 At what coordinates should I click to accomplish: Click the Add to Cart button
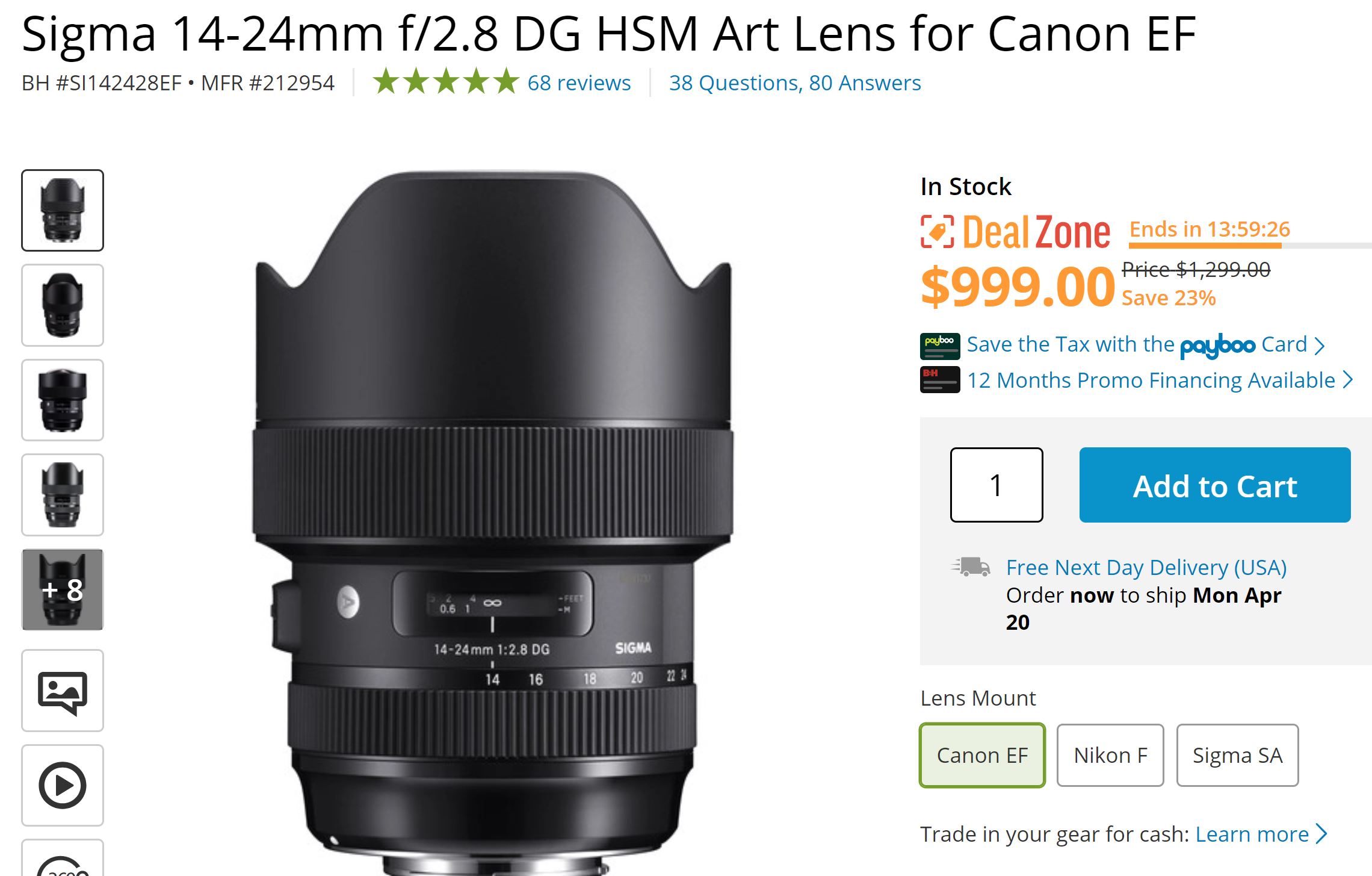pos(1214,485)
